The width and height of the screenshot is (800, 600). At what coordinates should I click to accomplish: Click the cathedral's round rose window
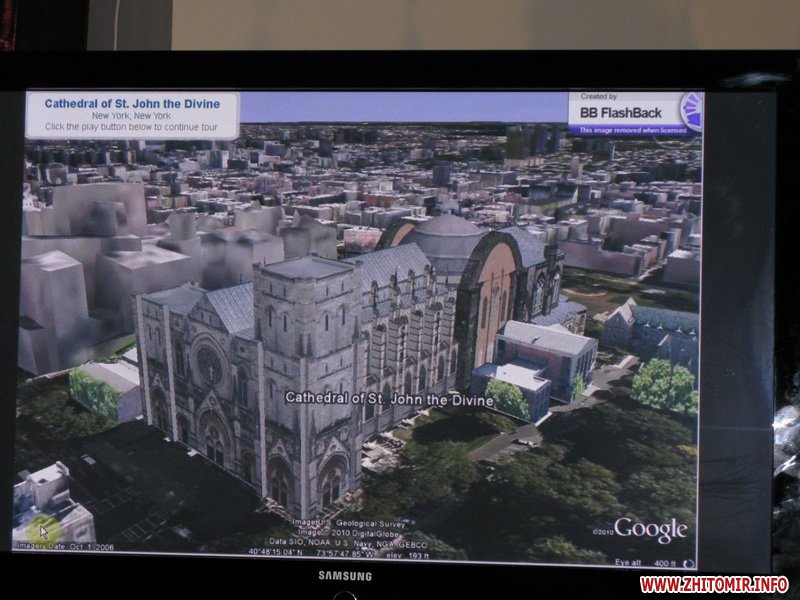pyautogui.click(x=210, y=366)
